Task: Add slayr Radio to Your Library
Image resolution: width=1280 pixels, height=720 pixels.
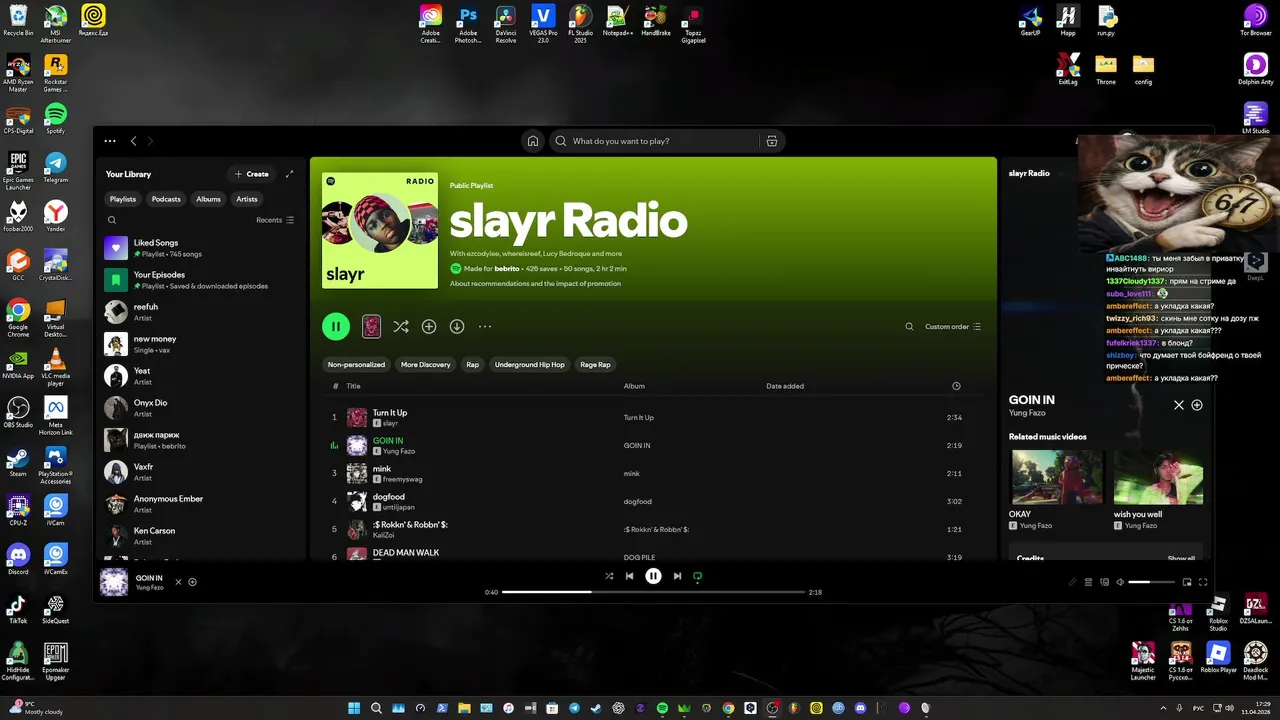Action: tap(429, 326)
